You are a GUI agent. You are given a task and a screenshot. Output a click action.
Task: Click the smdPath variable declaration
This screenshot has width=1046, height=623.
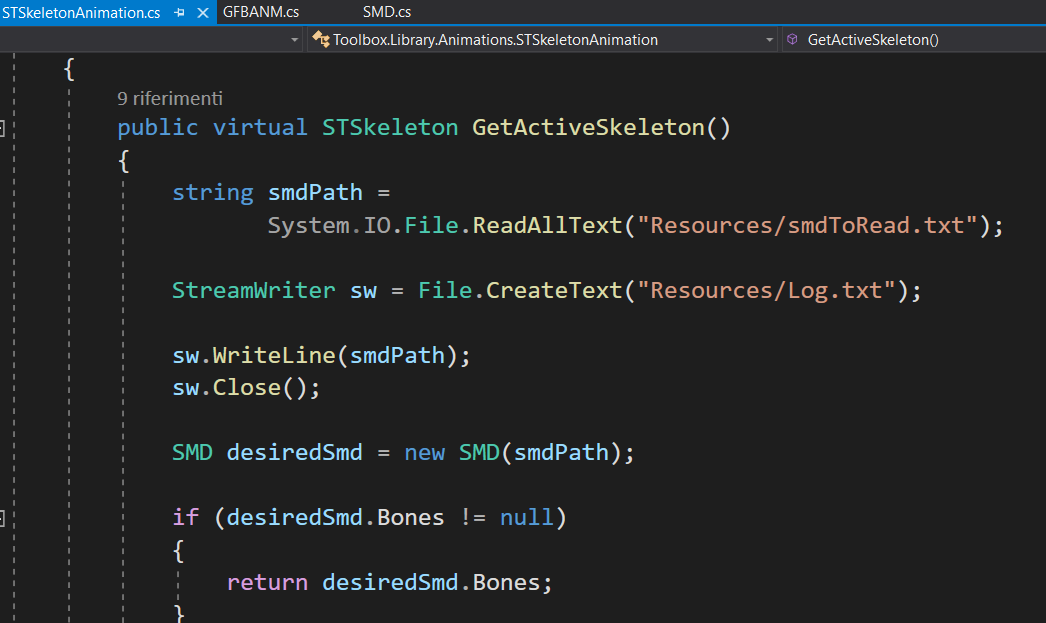[315, 193]
